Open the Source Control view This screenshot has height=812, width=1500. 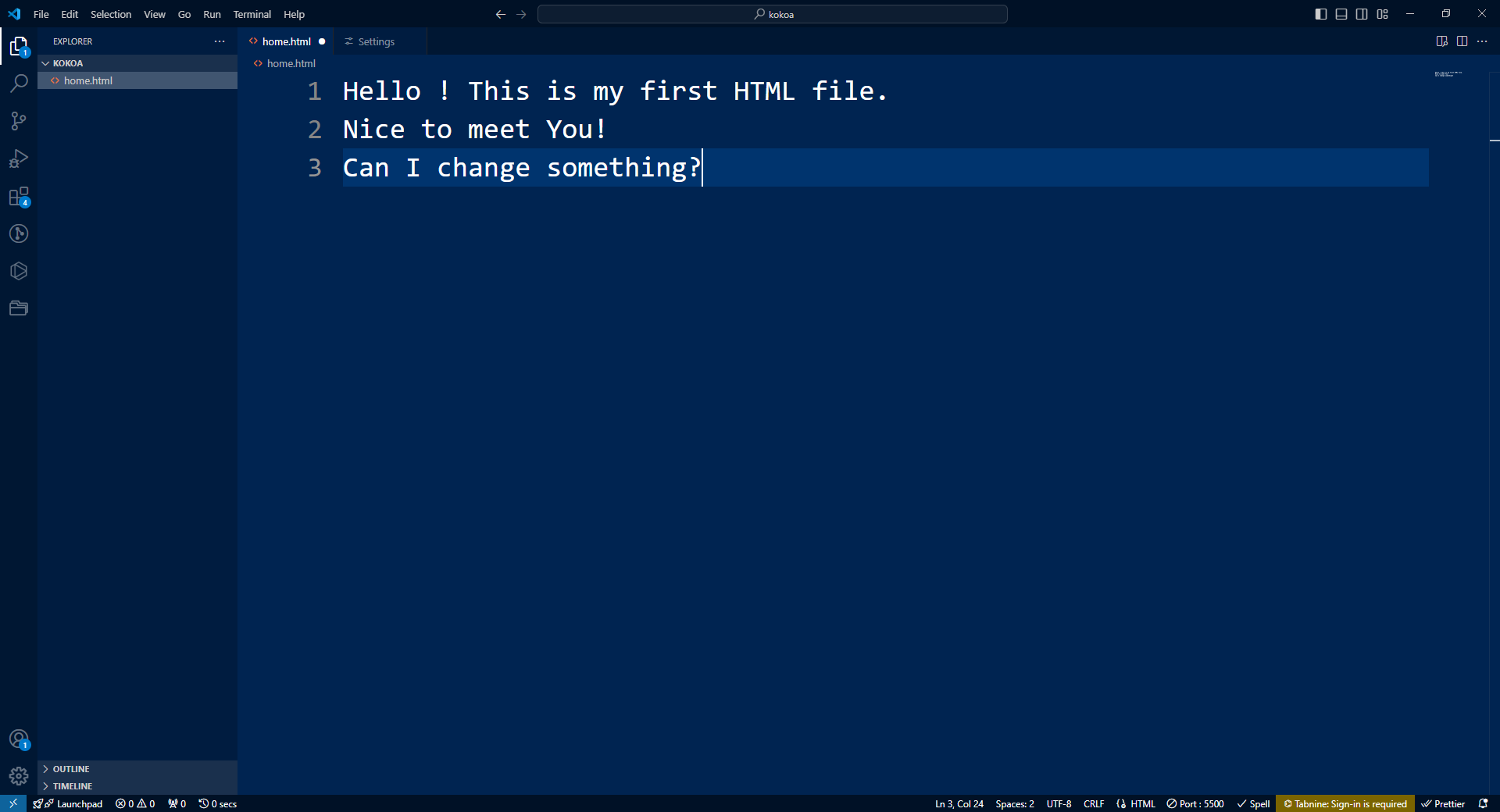(x=19, y=121)
